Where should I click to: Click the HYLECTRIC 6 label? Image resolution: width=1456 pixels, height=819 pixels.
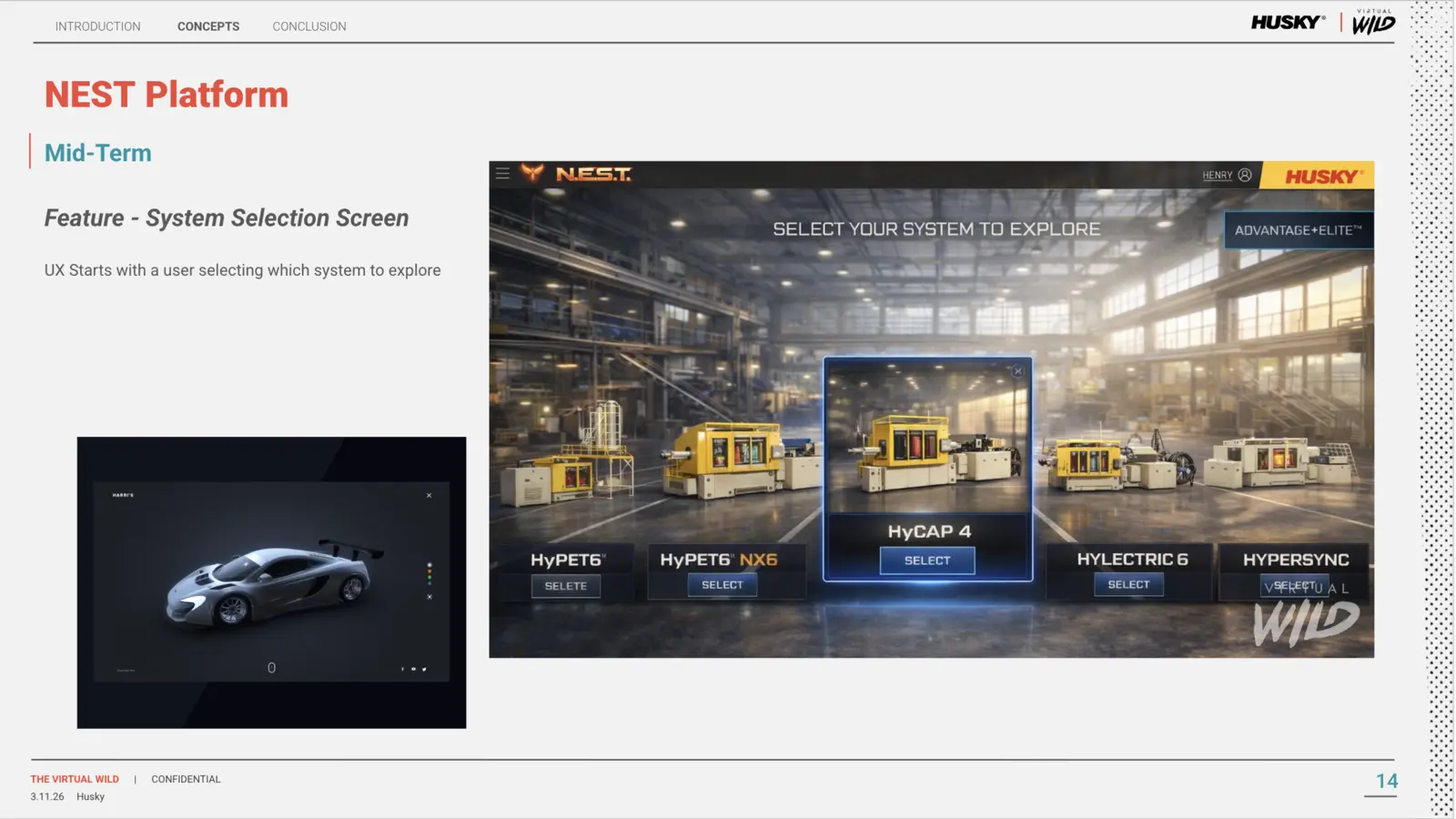pyautogui.click(x=1132, y=560)
